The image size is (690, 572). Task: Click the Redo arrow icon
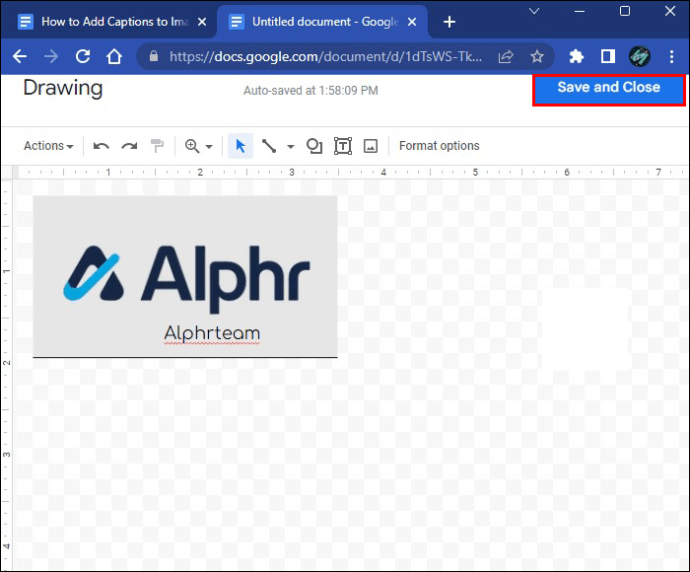tap(129, 146)
